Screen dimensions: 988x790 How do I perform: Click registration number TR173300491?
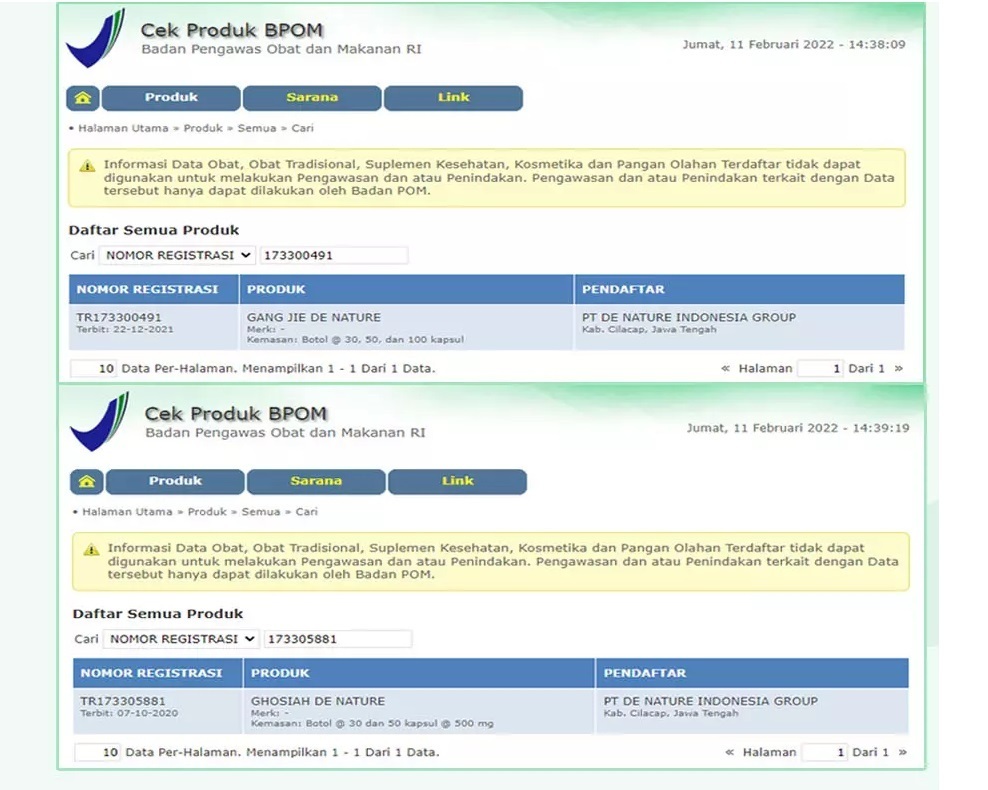coord(119,318)
